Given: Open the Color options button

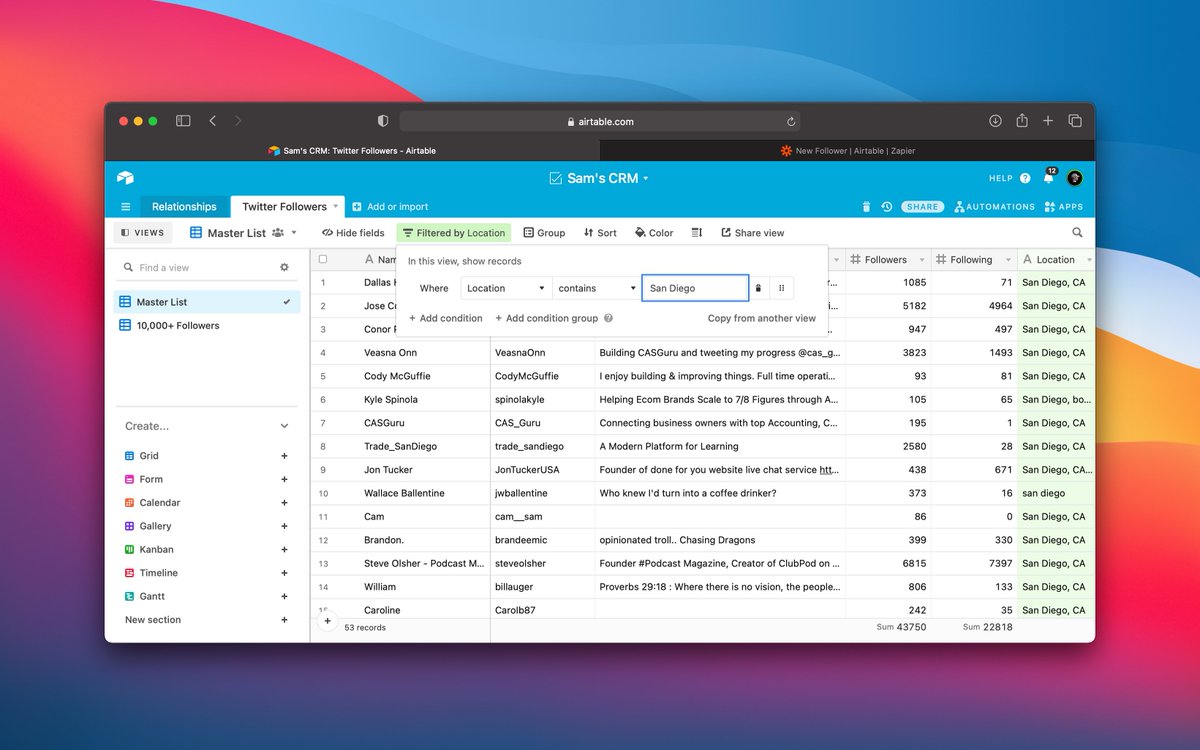Looking at the screenshot, I should click(x=654, y=233).
